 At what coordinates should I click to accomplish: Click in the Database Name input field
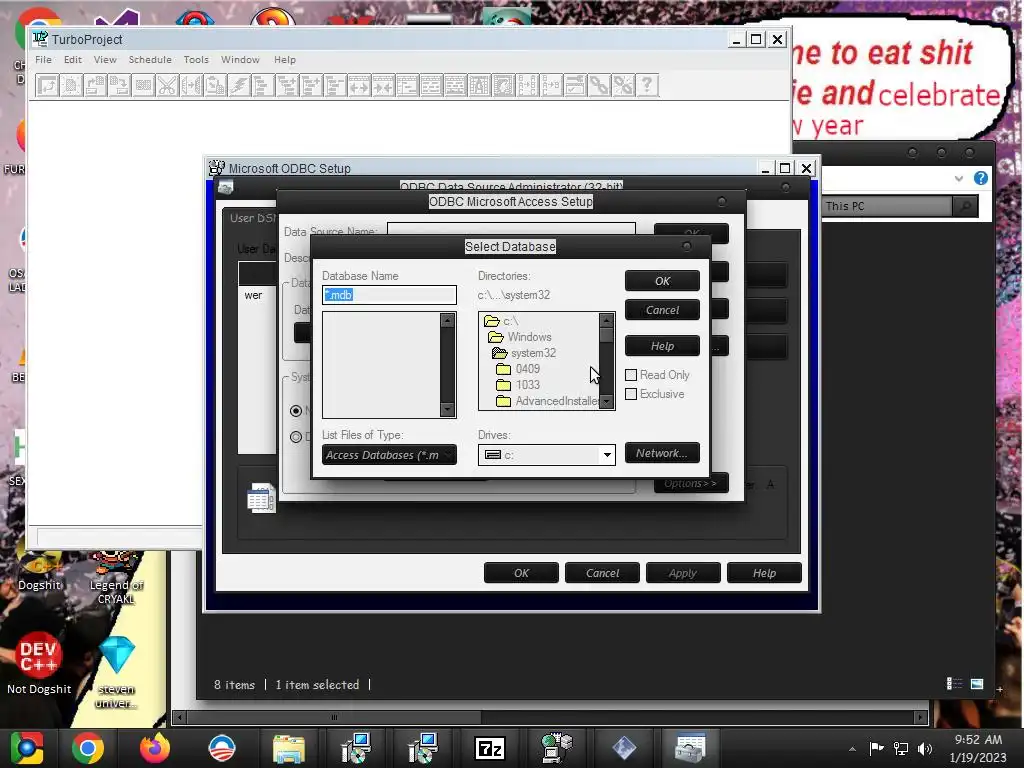pyautogui.click(x=389, y=295)
